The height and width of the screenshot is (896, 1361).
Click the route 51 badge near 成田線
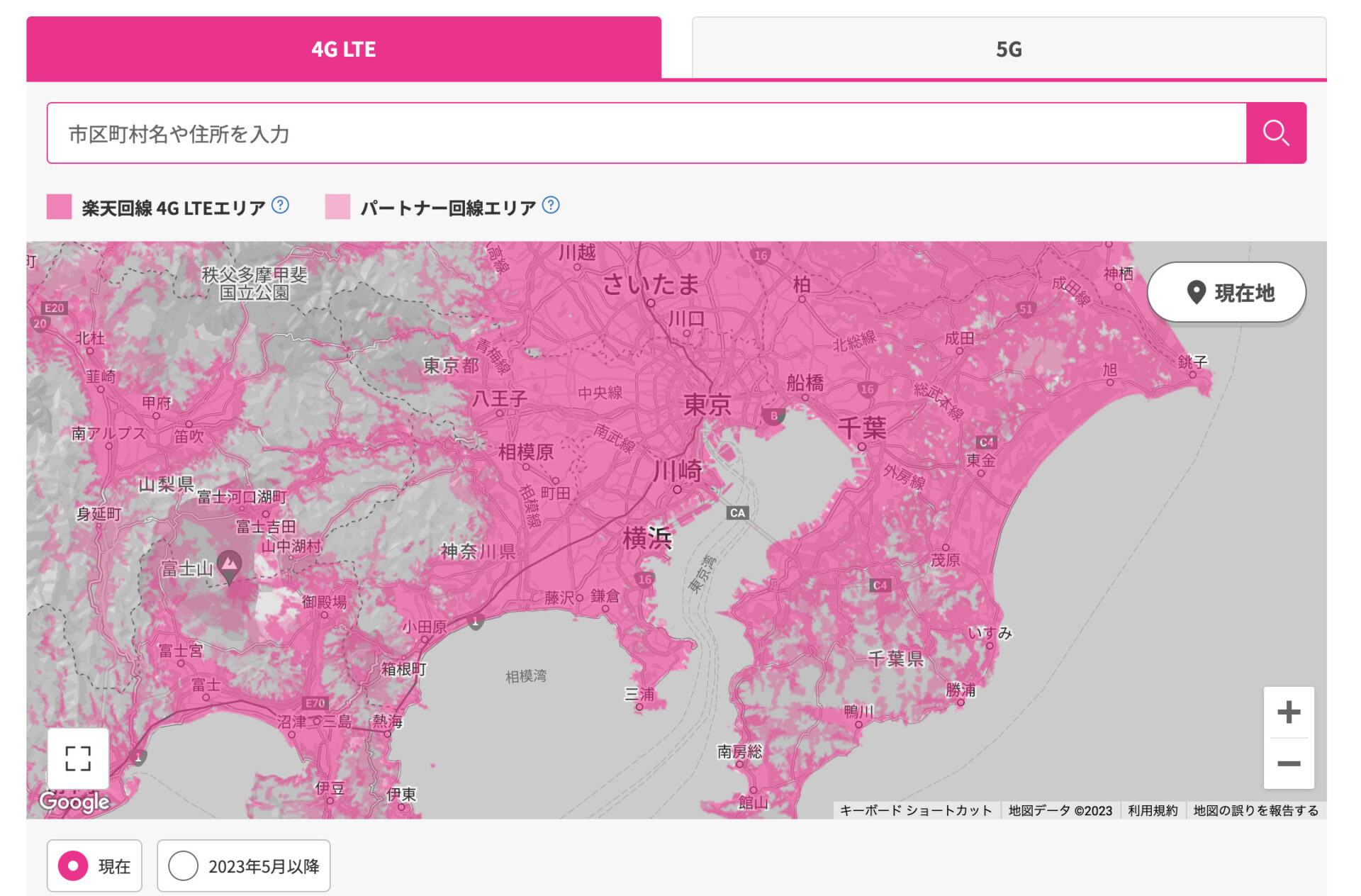point(1026,308)
